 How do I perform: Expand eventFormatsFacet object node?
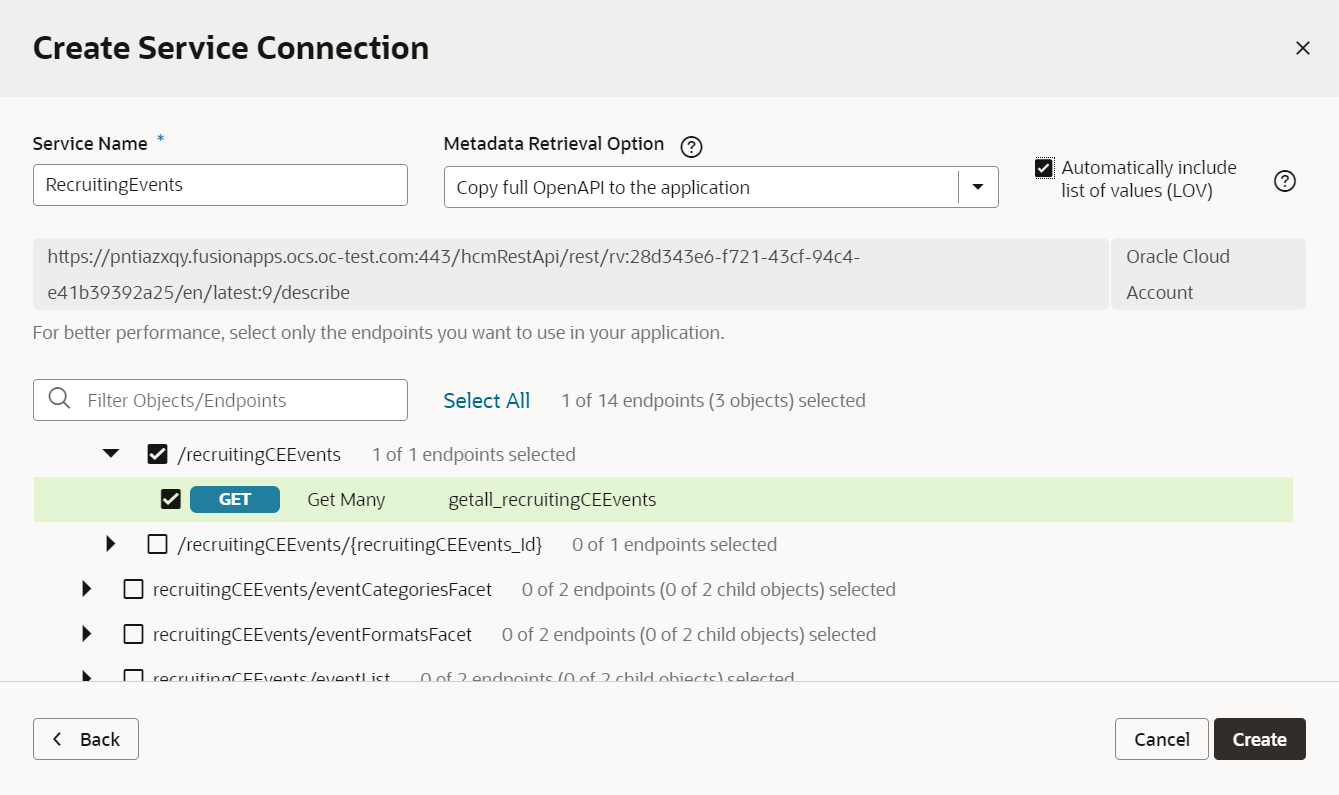(x=86, y=634)
